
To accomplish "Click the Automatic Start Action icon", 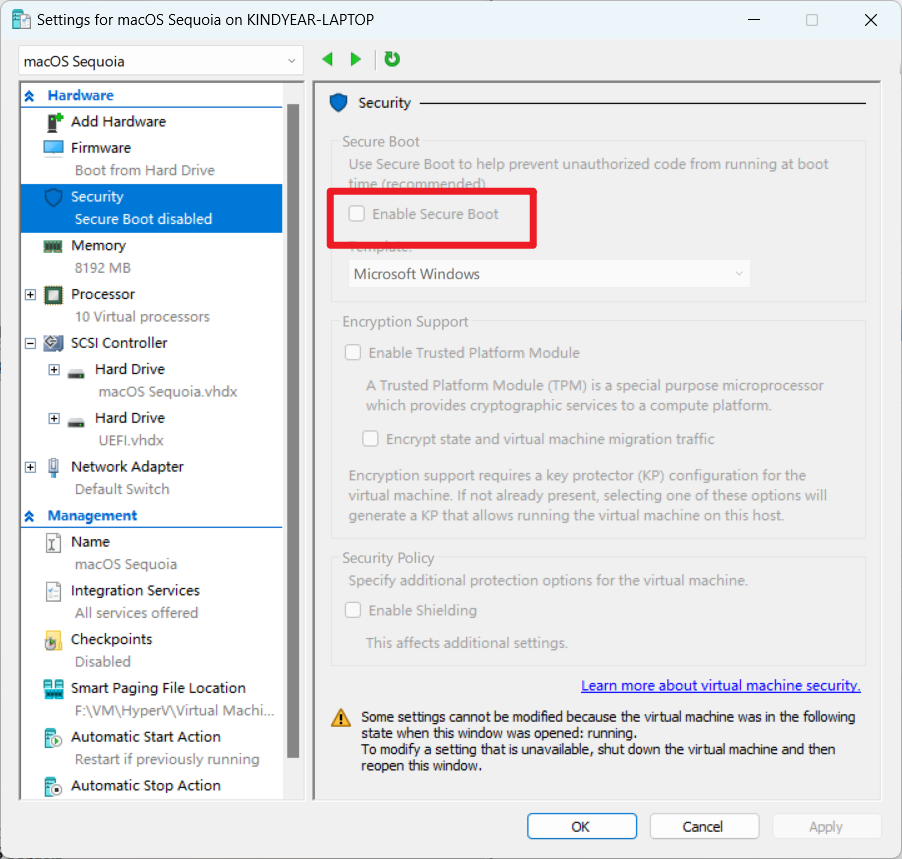I will pyautogui.click(x=53, y=738).
